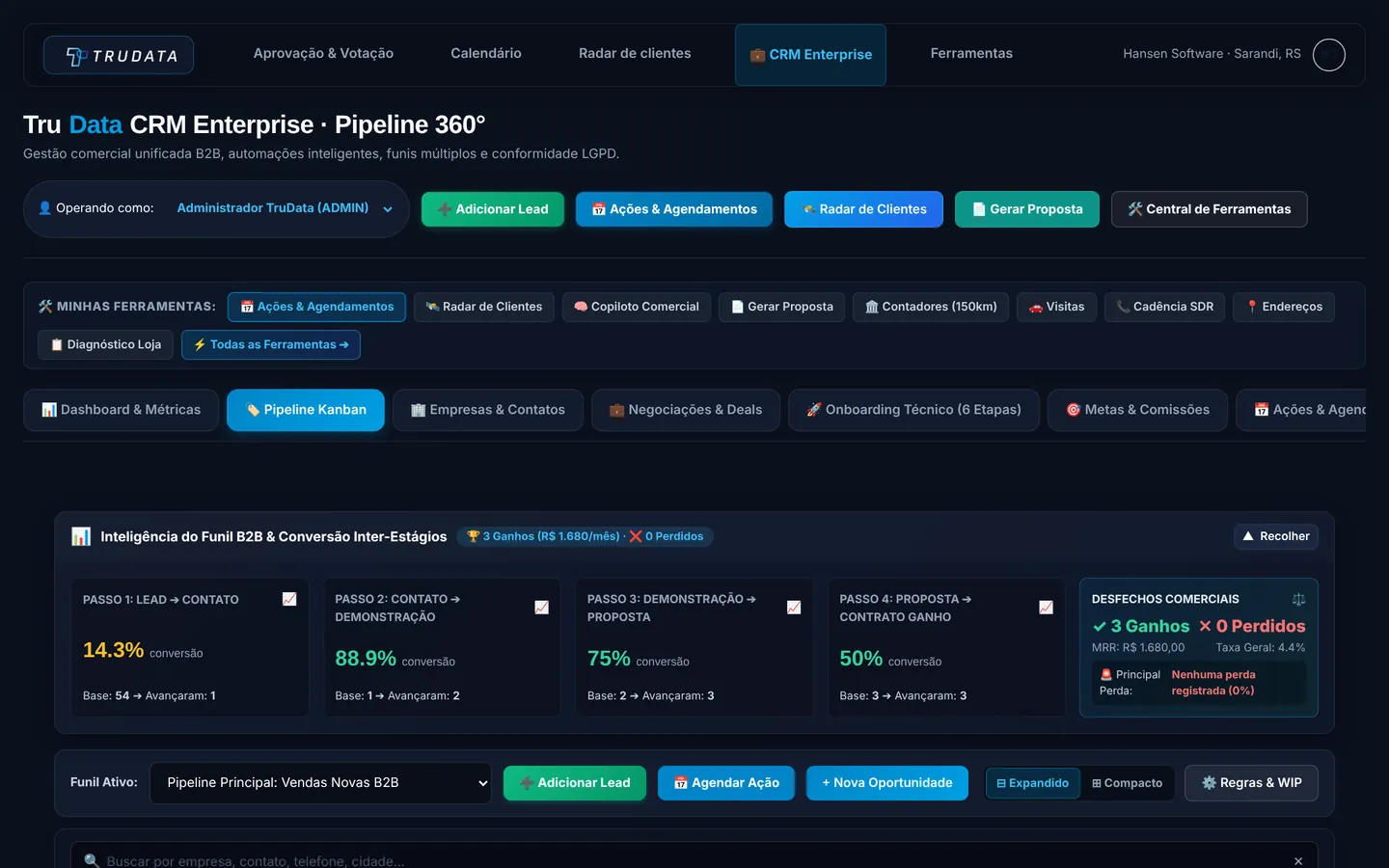Open the Operando como role dropdown
The image size is (1389, 868).
point(285,208)
